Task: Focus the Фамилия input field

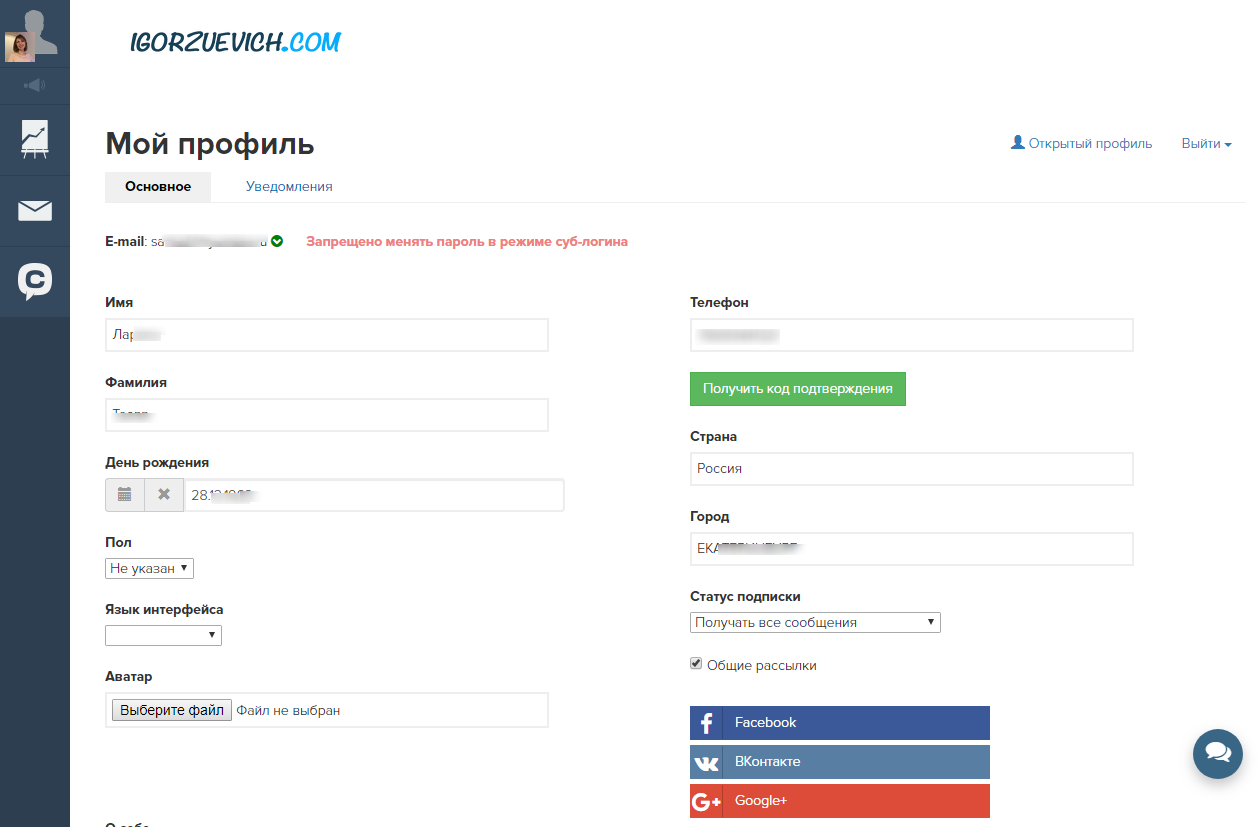Action: click(327, 415)
